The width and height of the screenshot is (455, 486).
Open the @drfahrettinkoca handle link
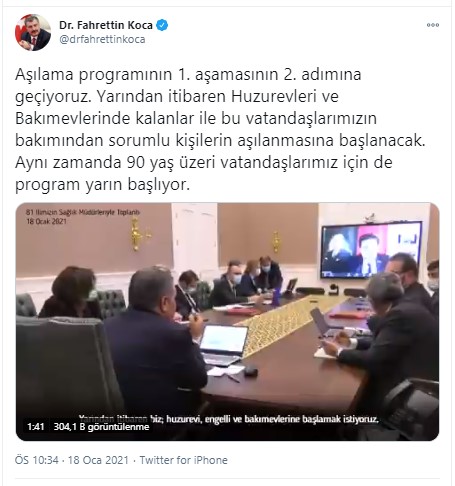[102, 39]
